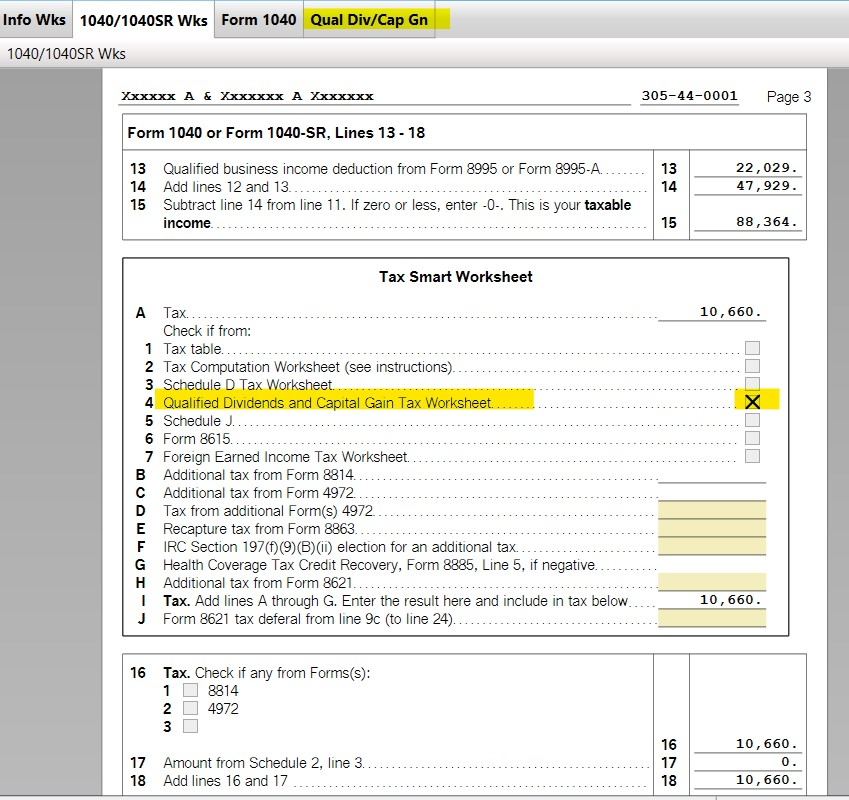This screenshot has height=800, width=849.
Task: Click the 'Add lines 16 and 17' label
Action: point(225,781)
